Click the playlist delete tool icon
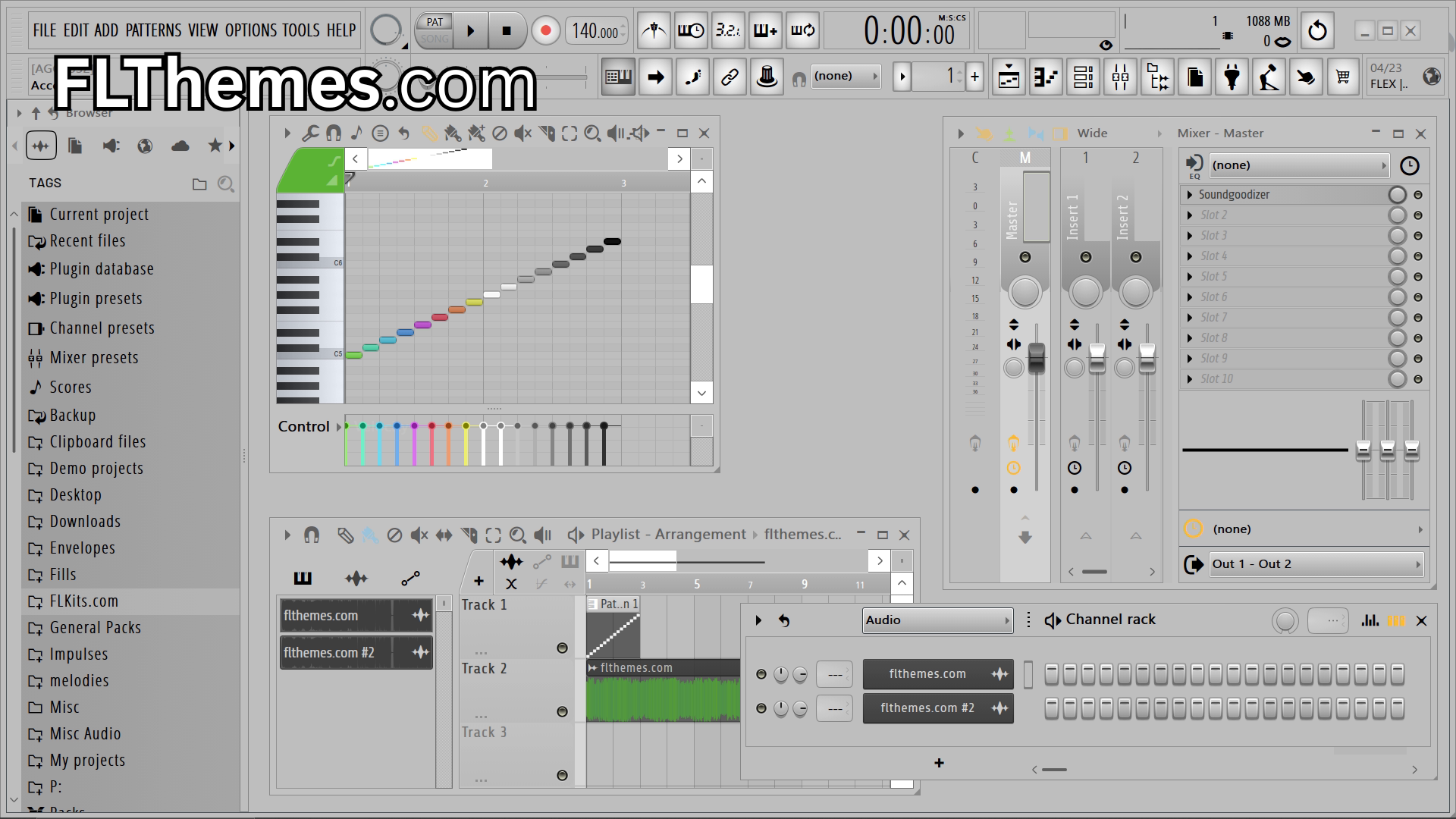The width and height of the screenshot is (1456, 819). tap(394, 535)
